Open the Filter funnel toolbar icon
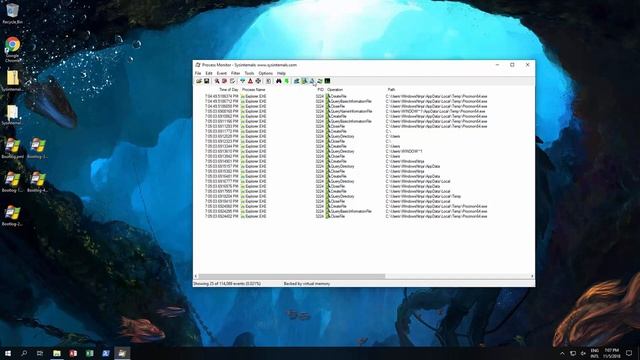Screen dimensions: 640x360 (242, 81)
